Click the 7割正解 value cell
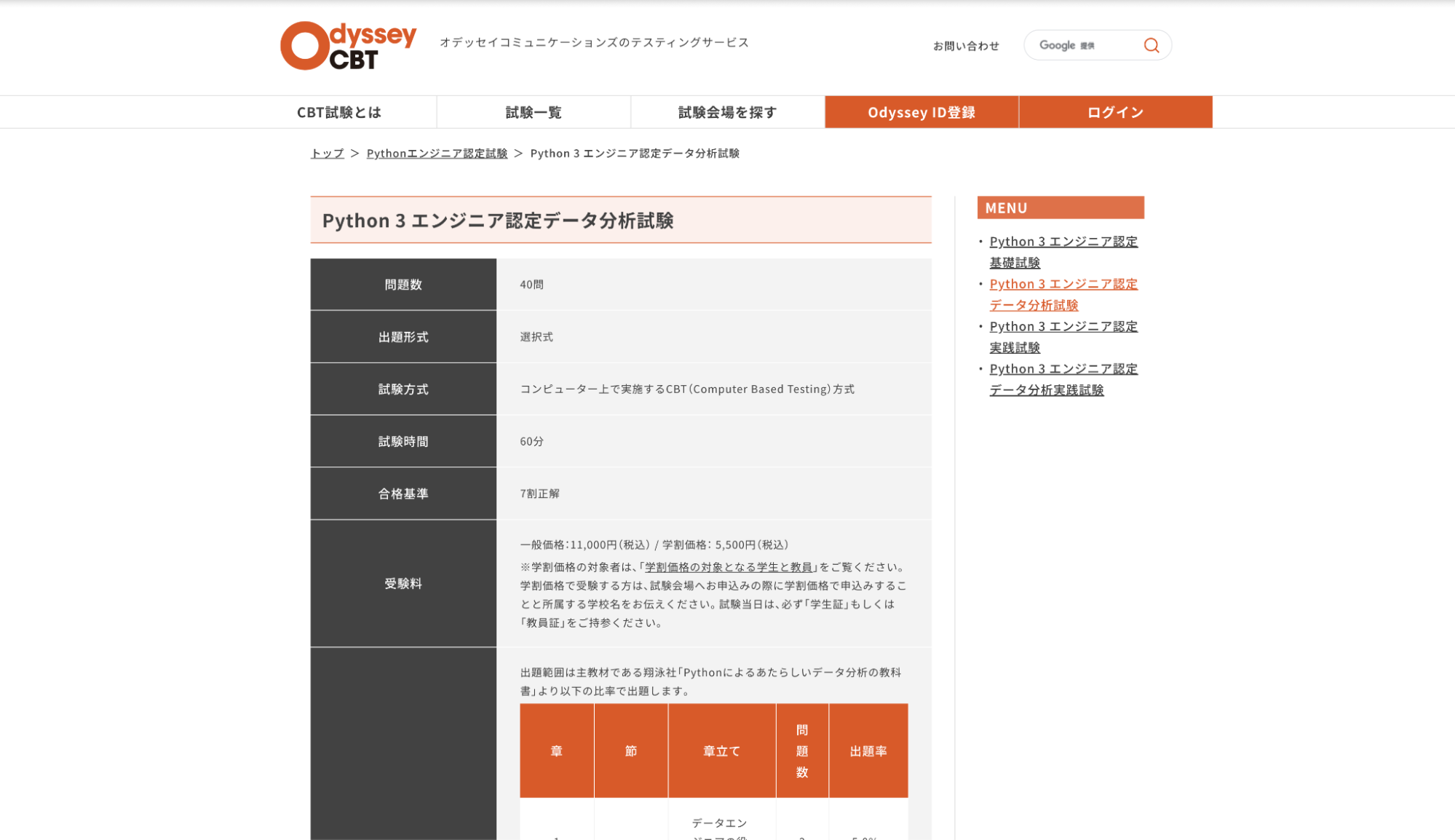1455x840 pixels. (x=713, y=494)
